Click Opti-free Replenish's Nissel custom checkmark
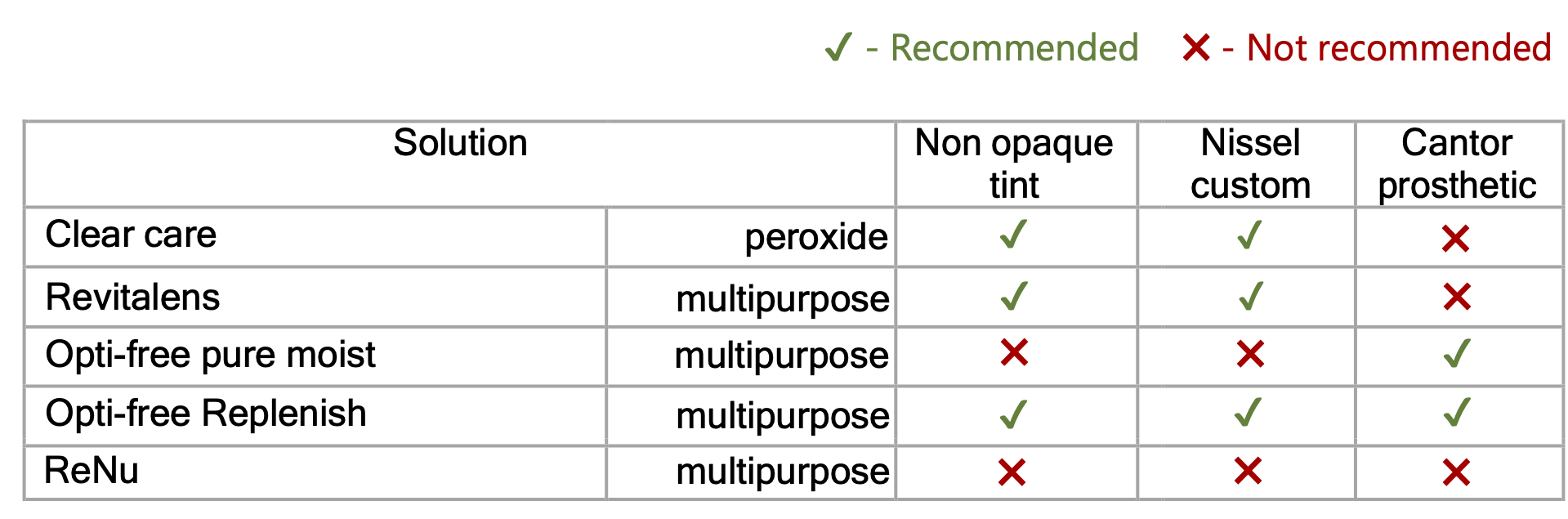This screenshot has width=1568, height=519. tap(1249, 414)
